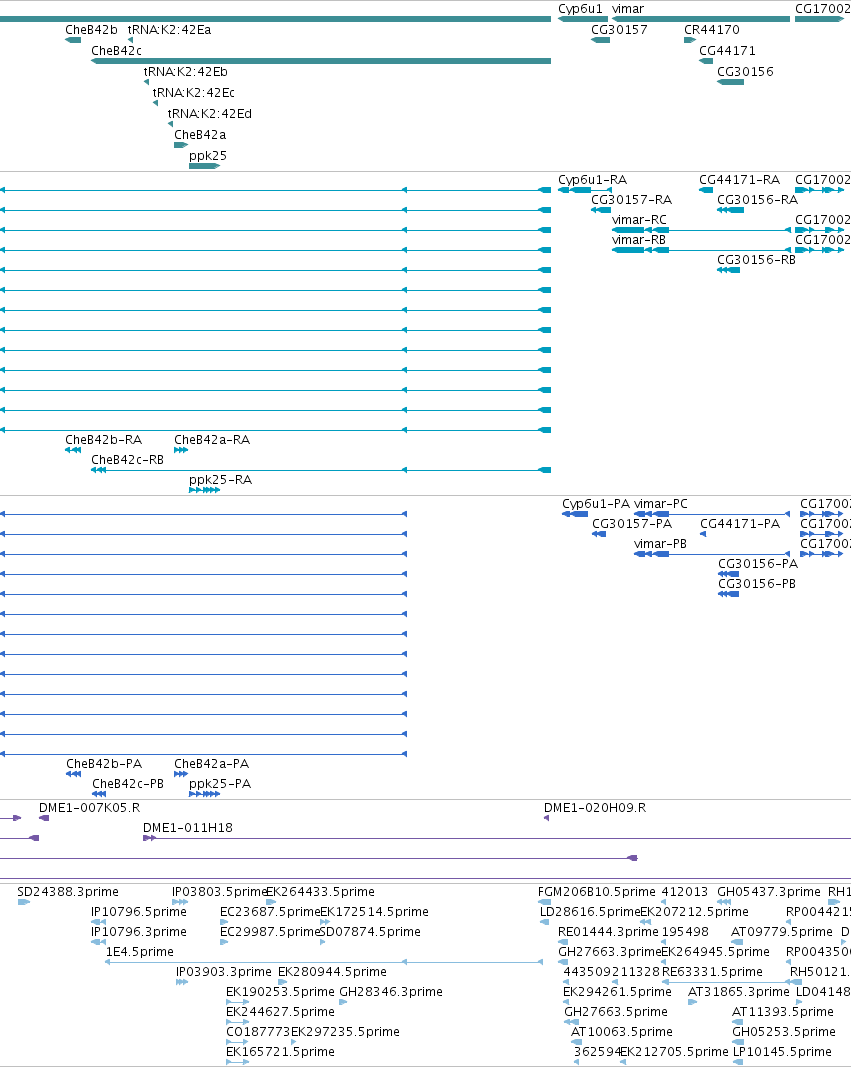
Task: Open the tRNA:K2:42Ed gene label
Action: (x=210, y=114)
